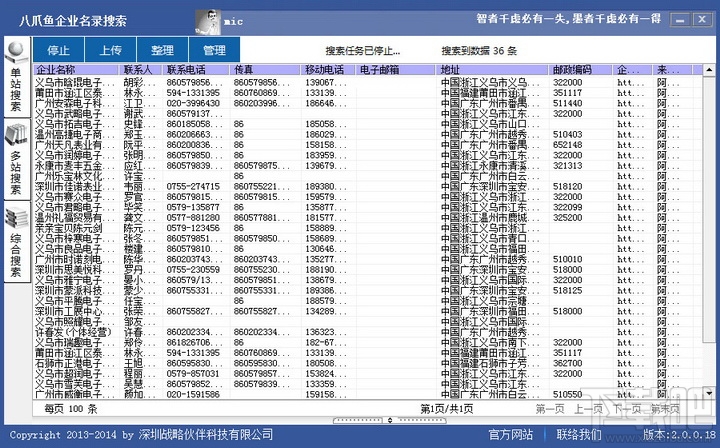Click the 停止 button
The image size is (720, 448).
(x=58, y=50)
